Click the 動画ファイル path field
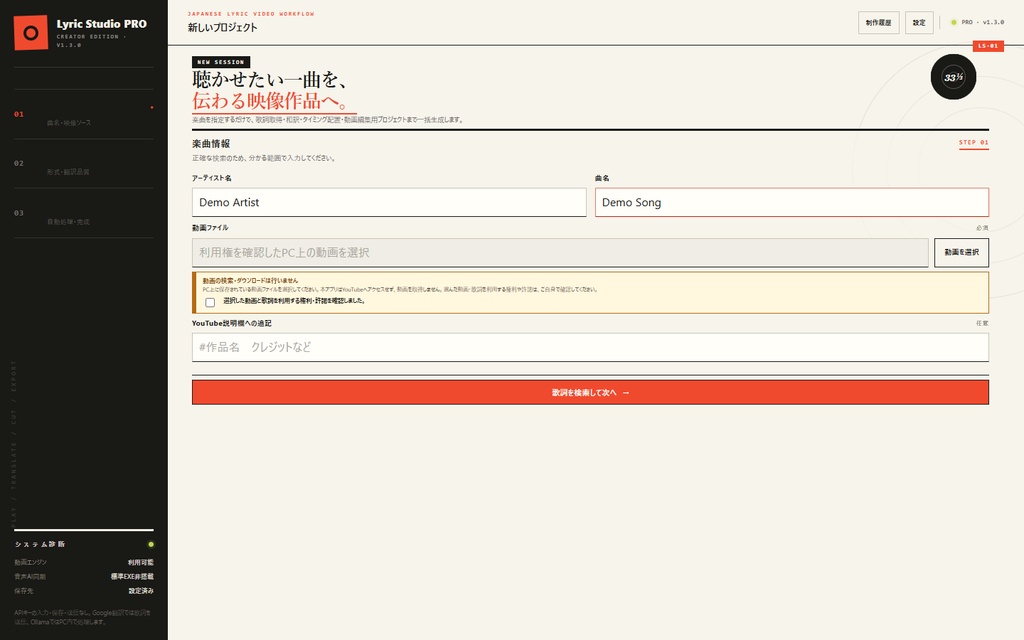The width and height of the screenshot is (1024, 640). 560,252
